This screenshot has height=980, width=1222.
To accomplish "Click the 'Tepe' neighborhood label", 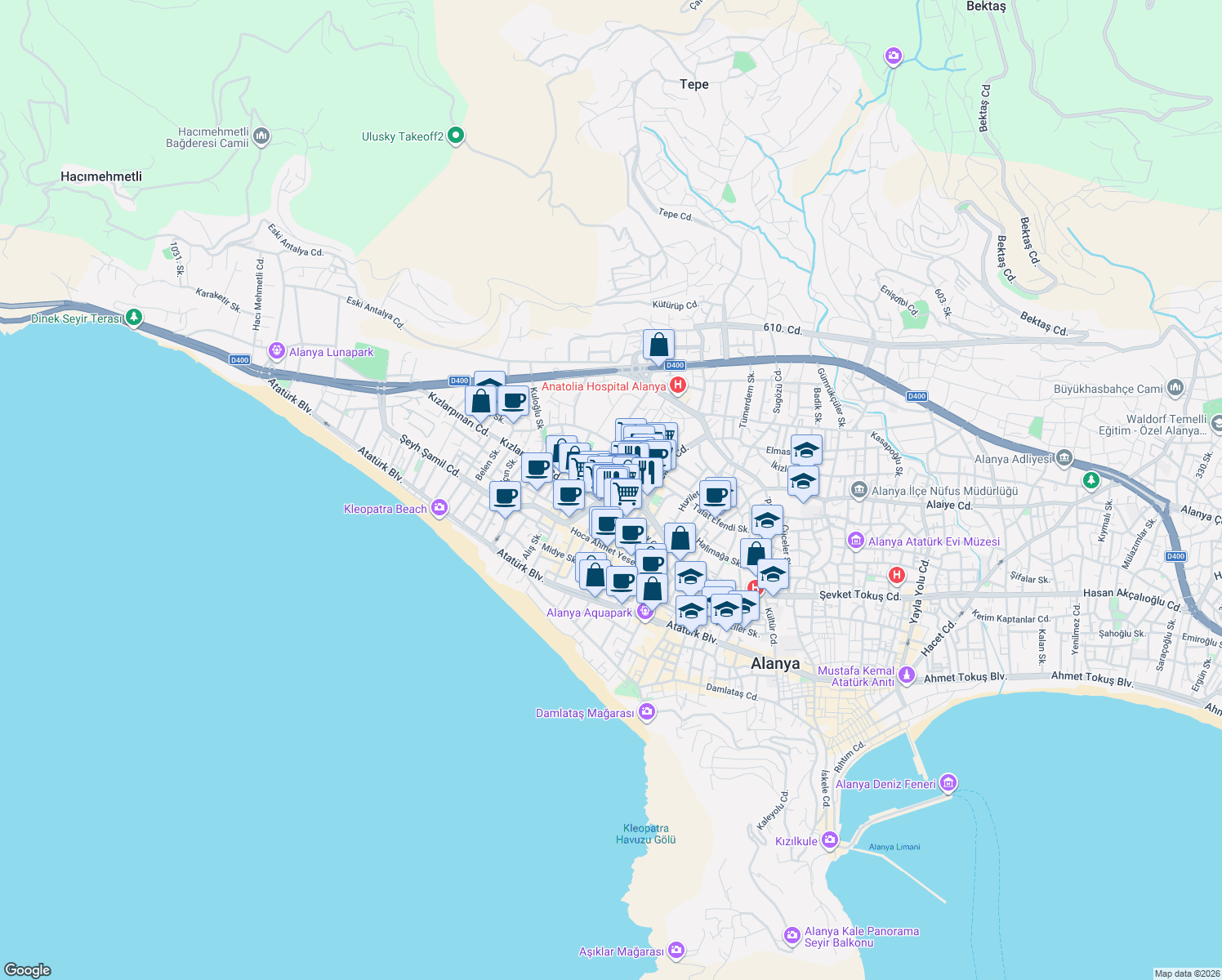I will coord(694,84).
